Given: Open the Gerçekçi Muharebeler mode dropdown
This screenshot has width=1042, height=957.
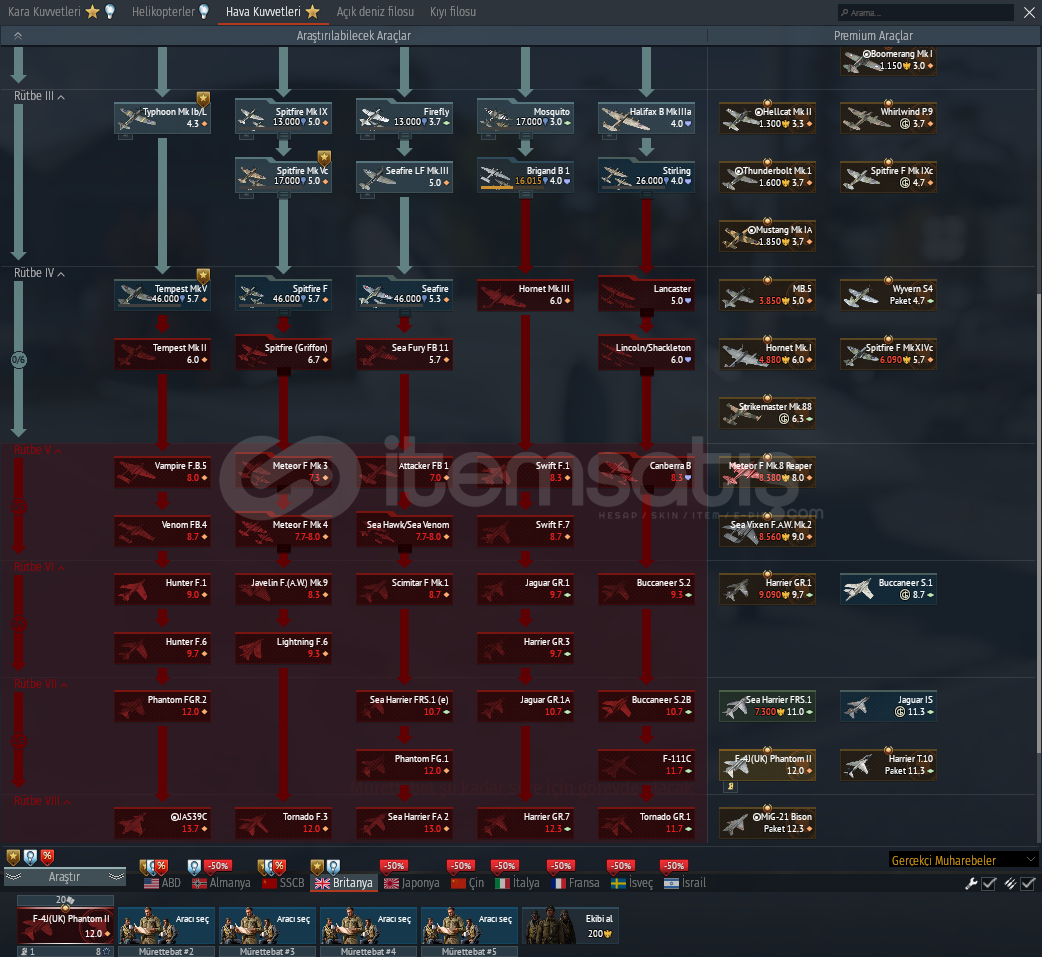Looking at the screenshot, I should pyautogui.click(x=963, y=860).
